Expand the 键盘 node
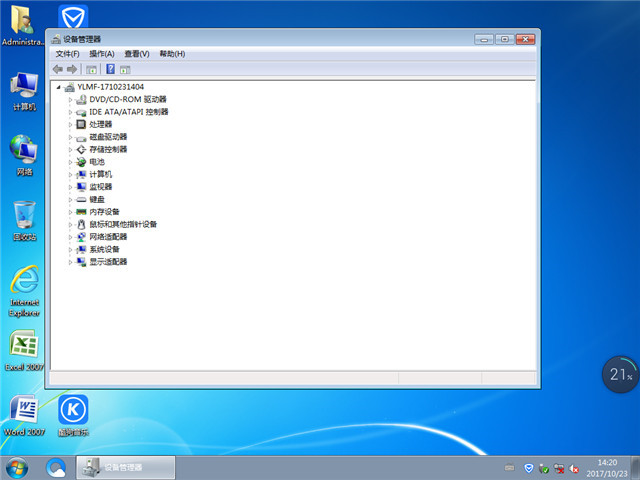640x480 pixels. click(x=70, y=200)
